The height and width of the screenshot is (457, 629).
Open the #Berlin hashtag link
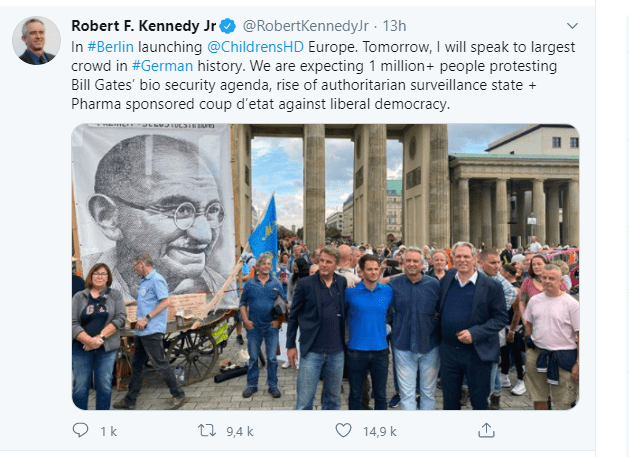click(x=110, y=47)
